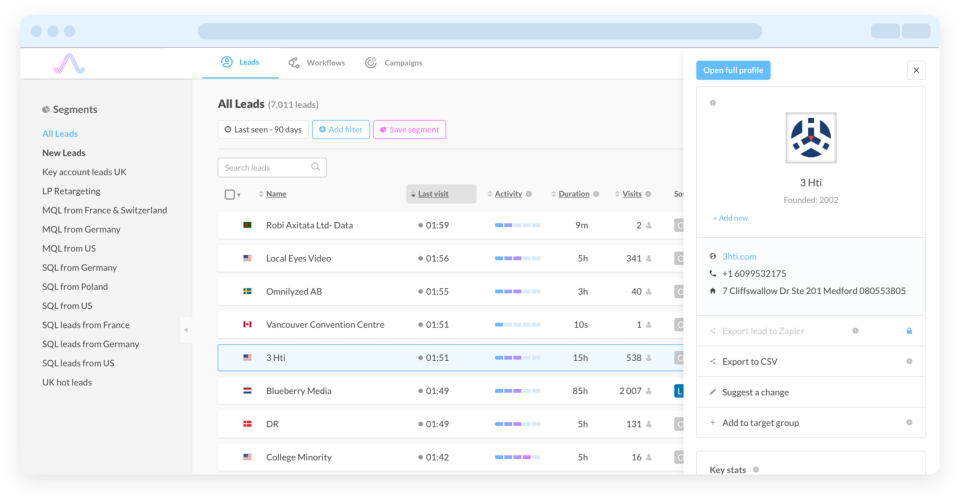Open Omnilyzed AB lead row
Screen dimensions: 960x500
point(451,291)
